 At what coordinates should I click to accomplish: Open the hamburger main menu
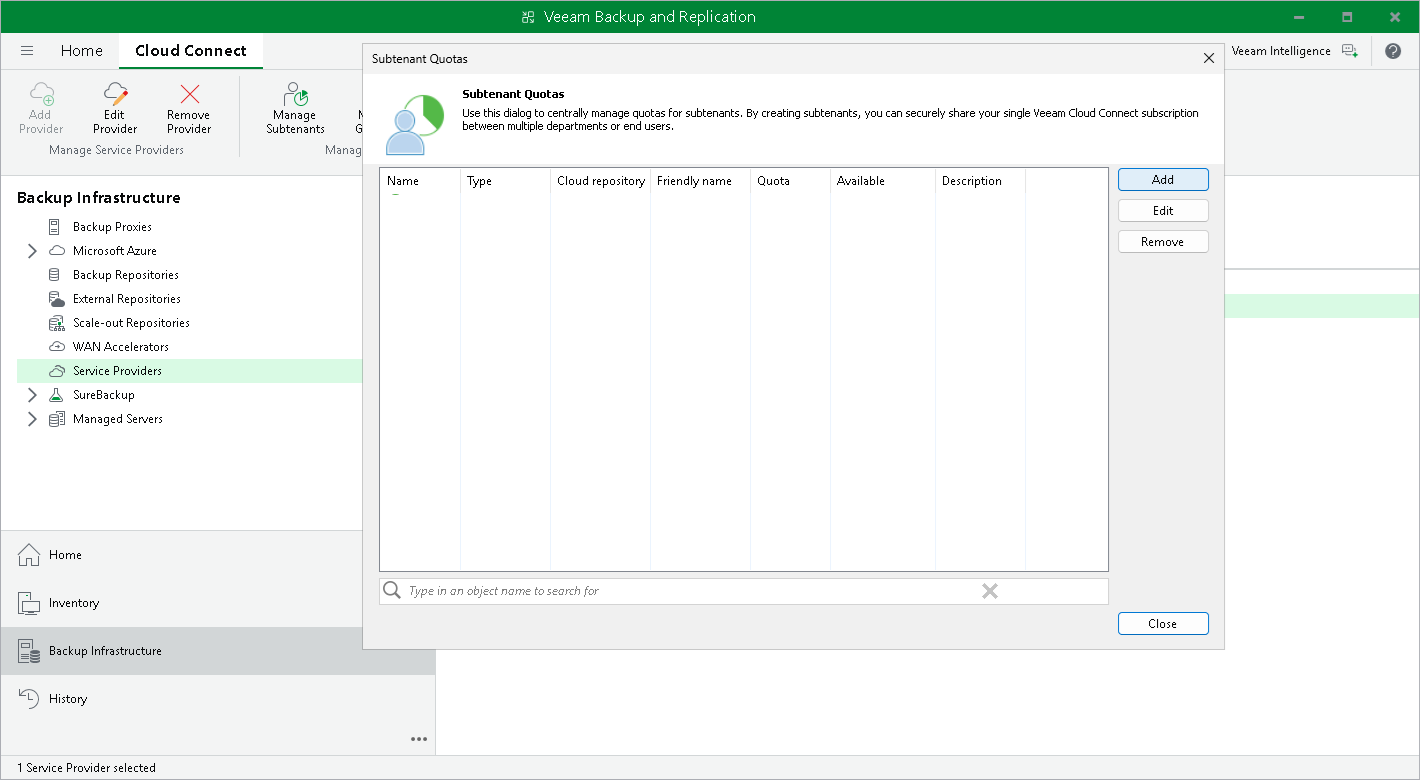point(27,51)
